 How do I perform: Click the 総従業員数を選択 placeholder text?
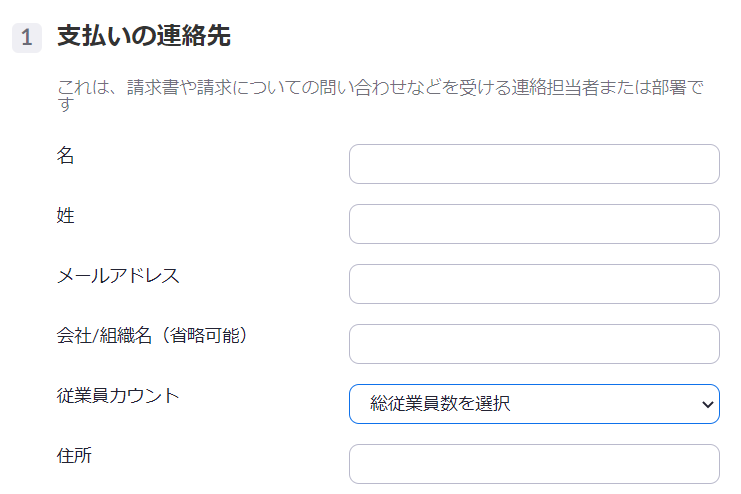point(440,404)
